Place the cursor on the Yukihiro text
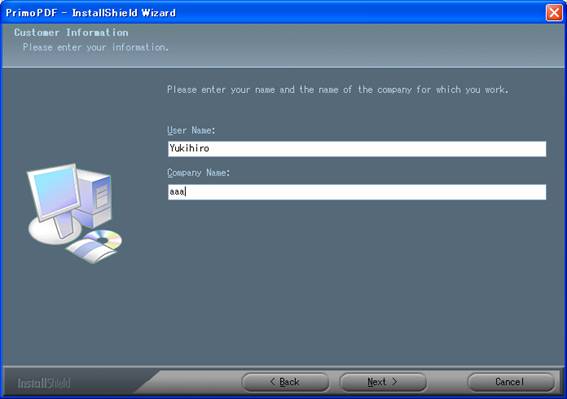 click(x=189, y=148)
